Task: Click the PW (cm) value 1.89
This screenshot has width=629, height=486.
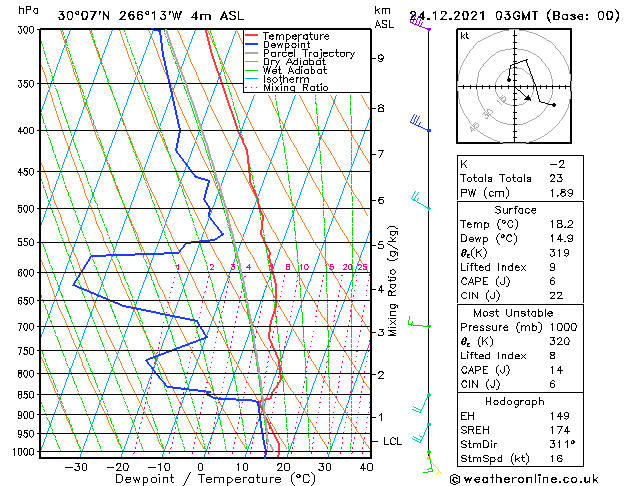Action: (x=561, y=192)
